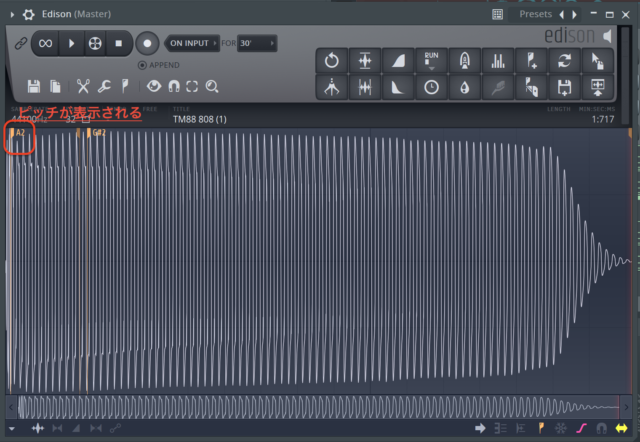The height and width of the screenshot is (442, 640).
Task: Toggle the loop (infinity) button
Action: click(x=45, y=43)
